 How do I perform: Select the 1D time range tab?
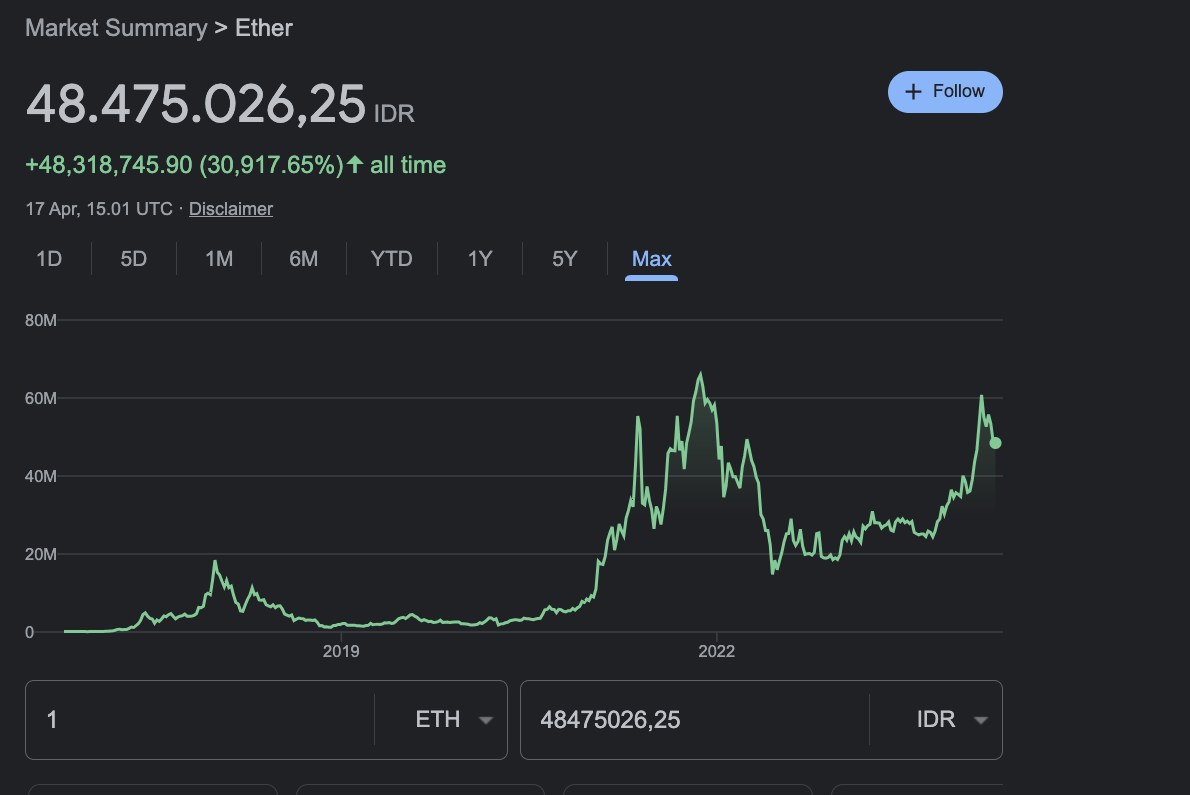click(49, 259)
